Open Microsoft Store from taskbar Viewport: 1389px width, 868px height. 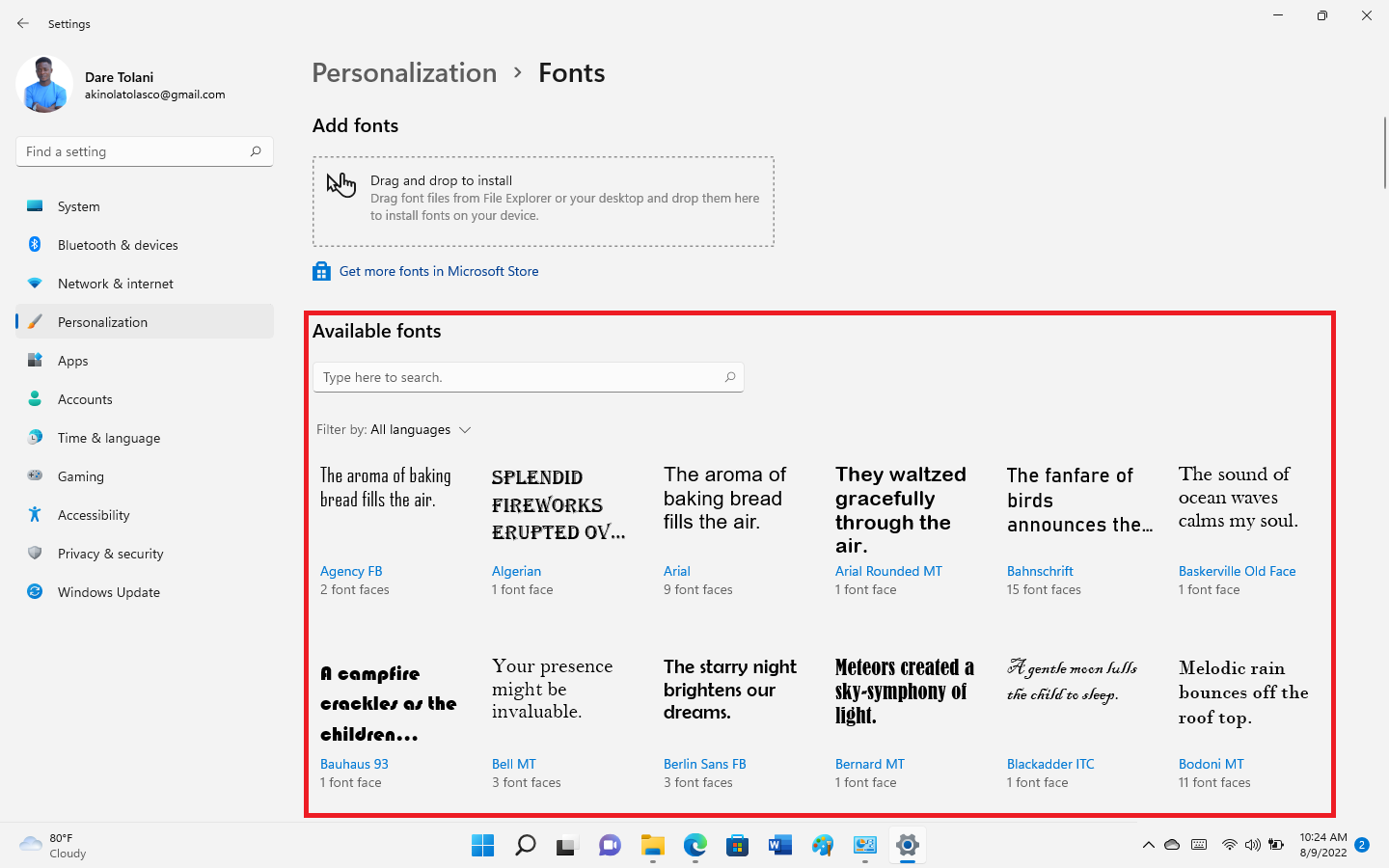tap(738, 846)
